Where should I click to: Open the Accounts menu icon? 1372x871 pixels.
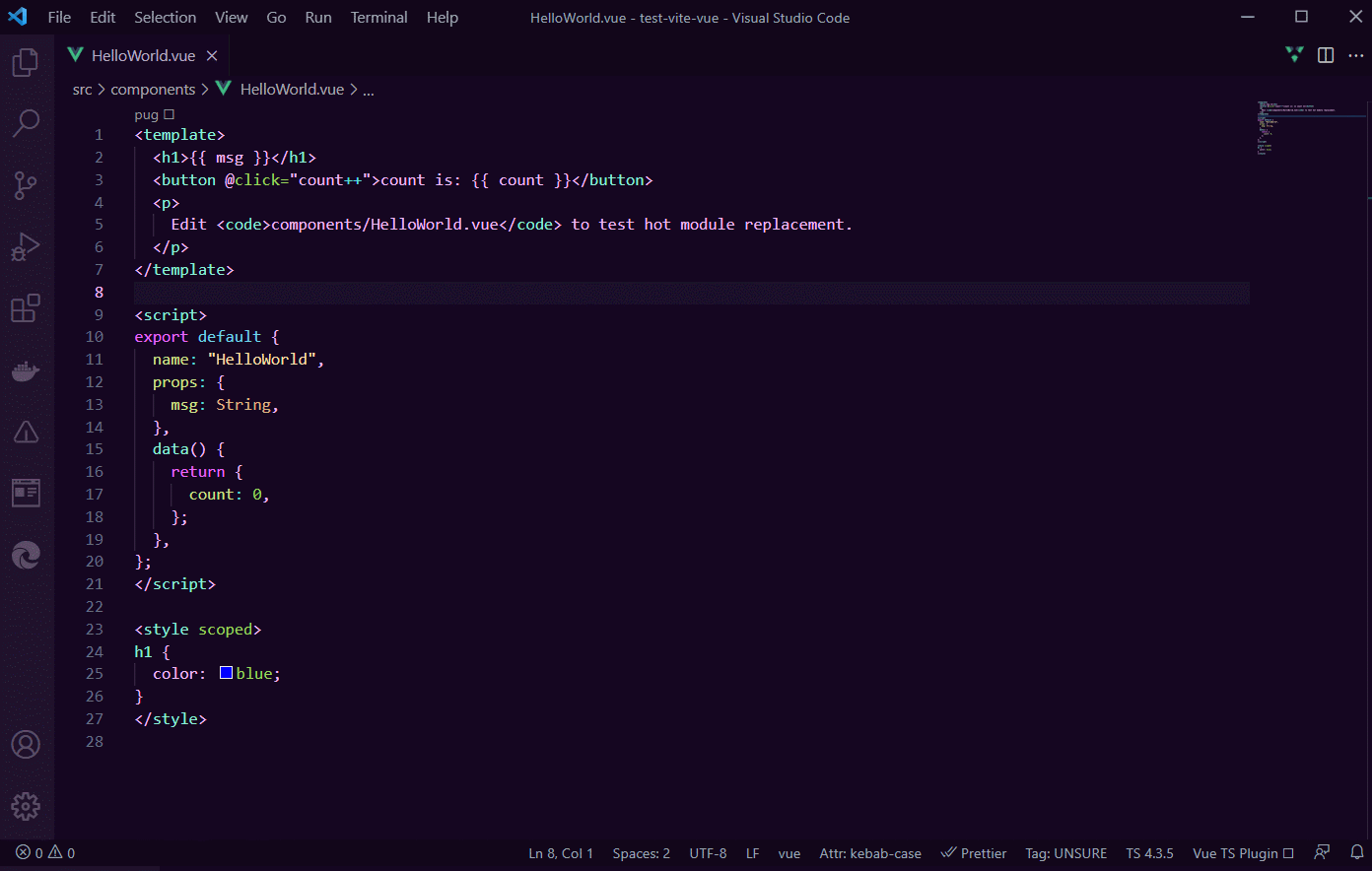26,745
